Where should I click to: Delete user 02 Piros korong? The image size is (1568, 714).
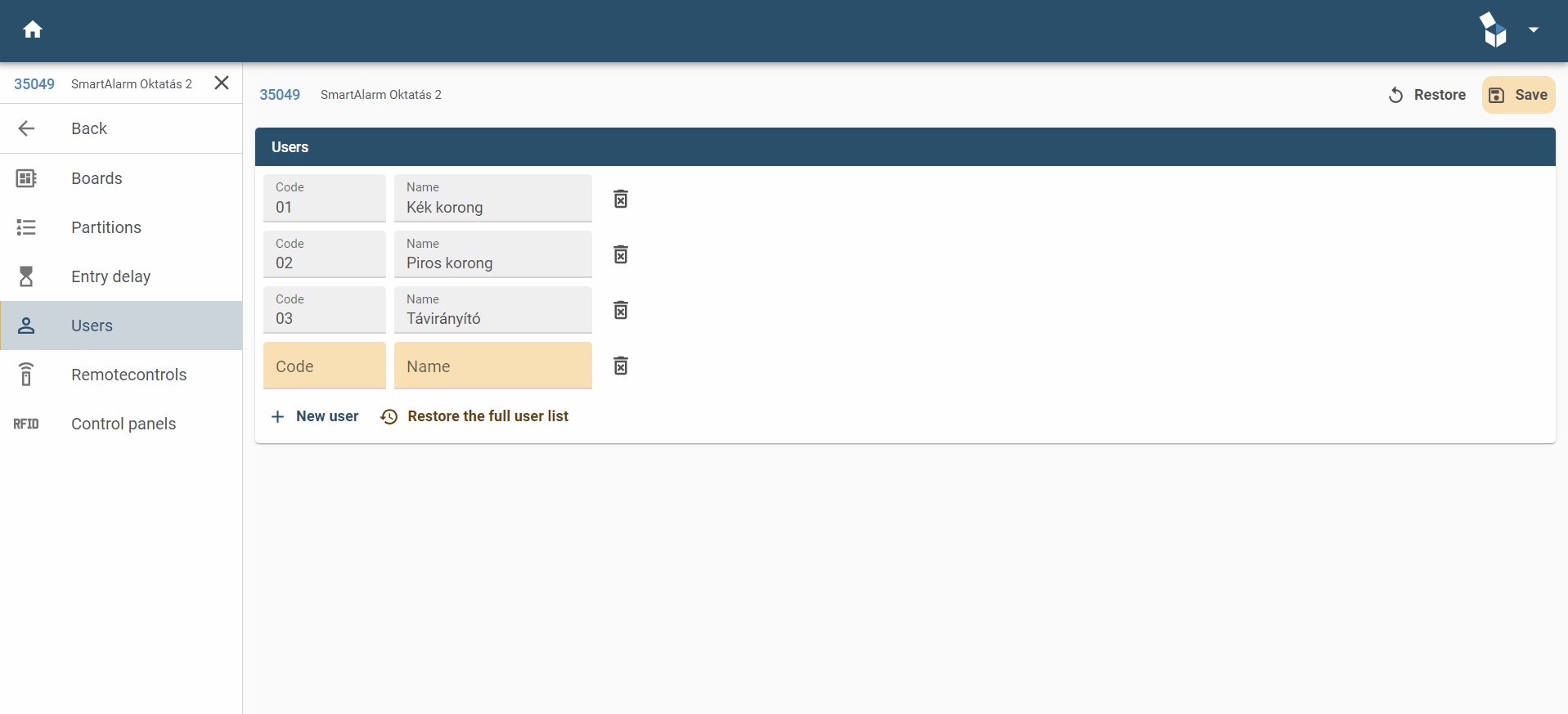click(x=621, y=254)
